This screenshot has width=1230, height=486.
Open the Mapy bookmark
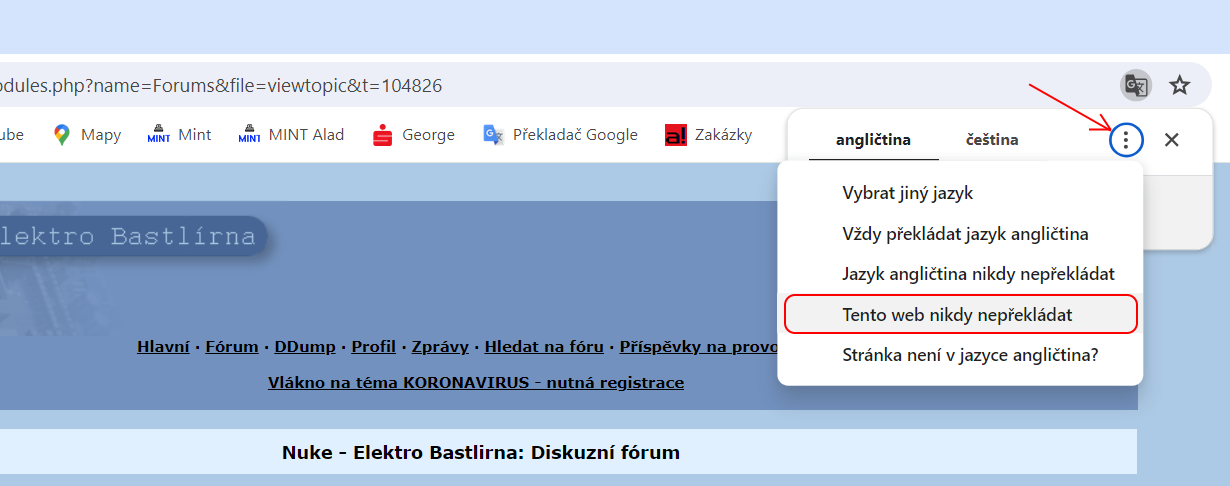pos(87,135)
